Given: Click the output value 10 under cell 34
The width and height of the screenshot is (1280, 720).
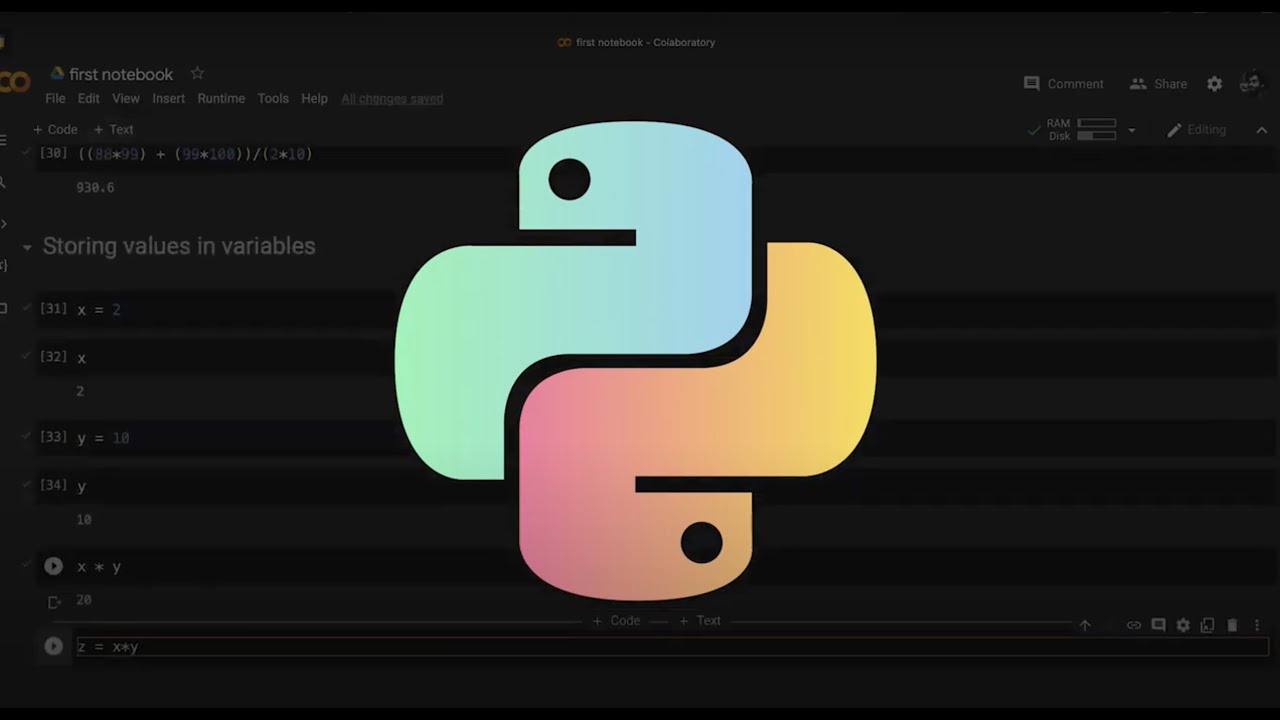Looking at the screenshot, I should 84,520.
